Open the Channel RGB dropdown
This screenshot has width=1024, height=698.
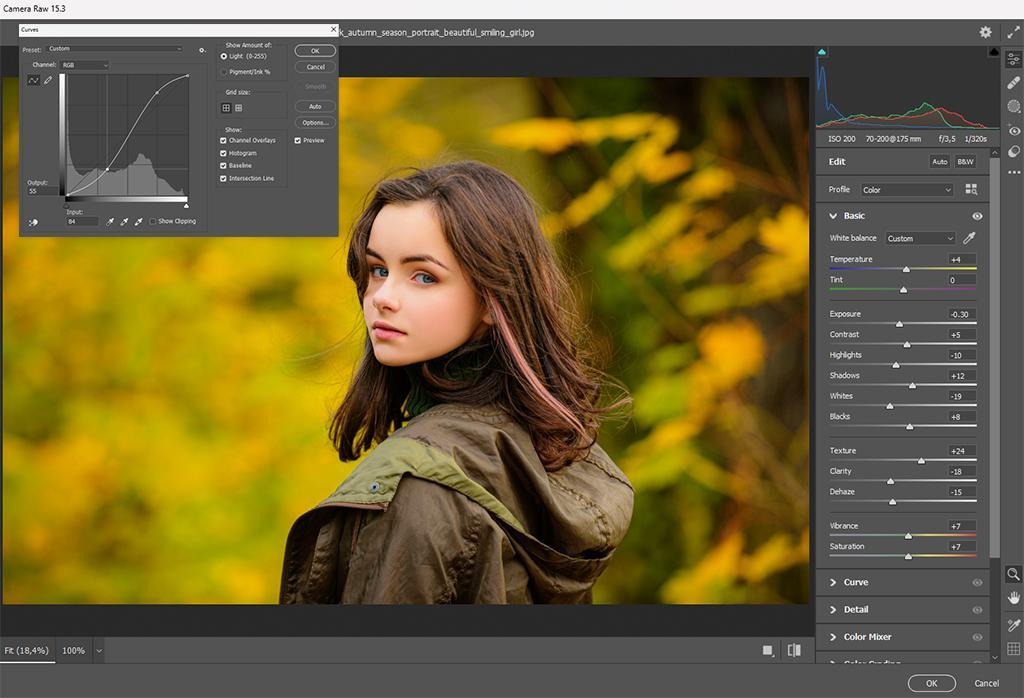point(85,65)
